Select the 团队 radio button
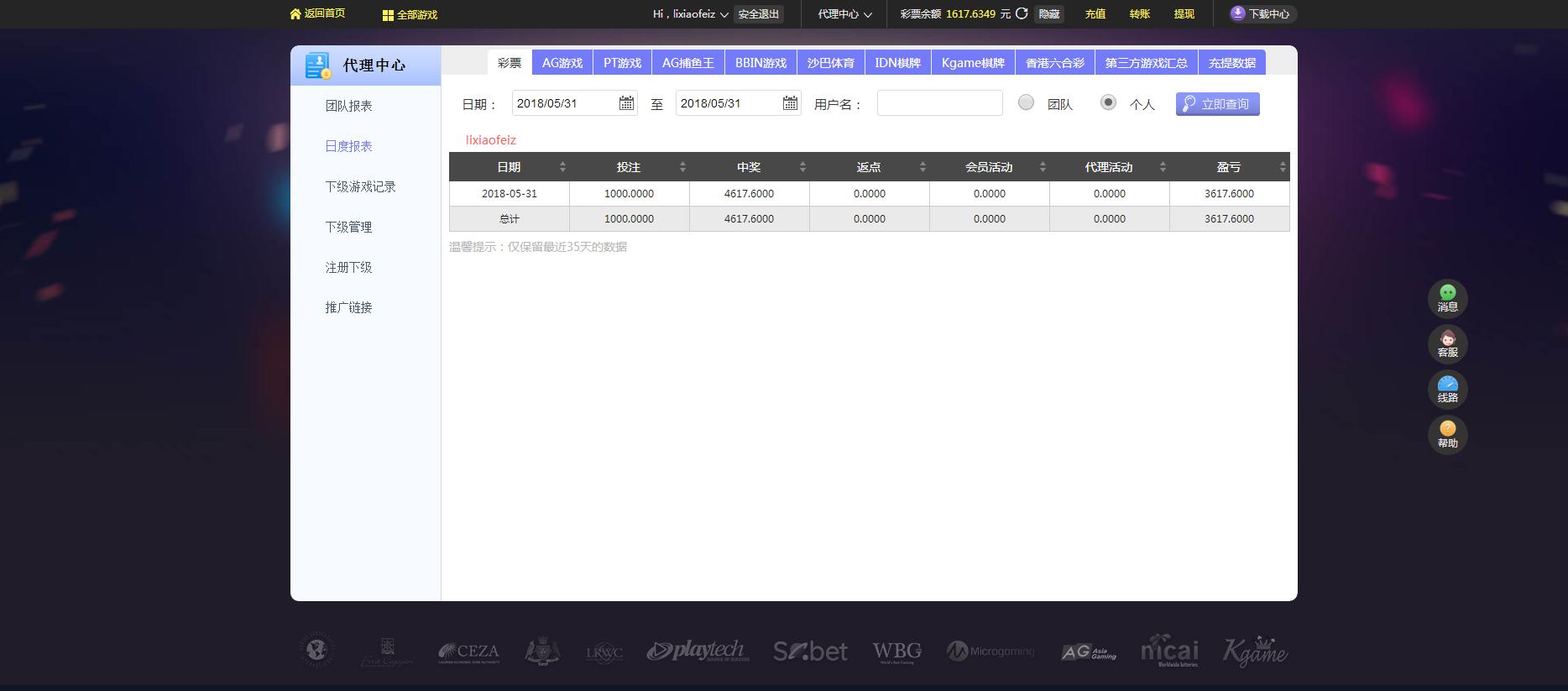Screen dimensions: 1568x691 1026,102
